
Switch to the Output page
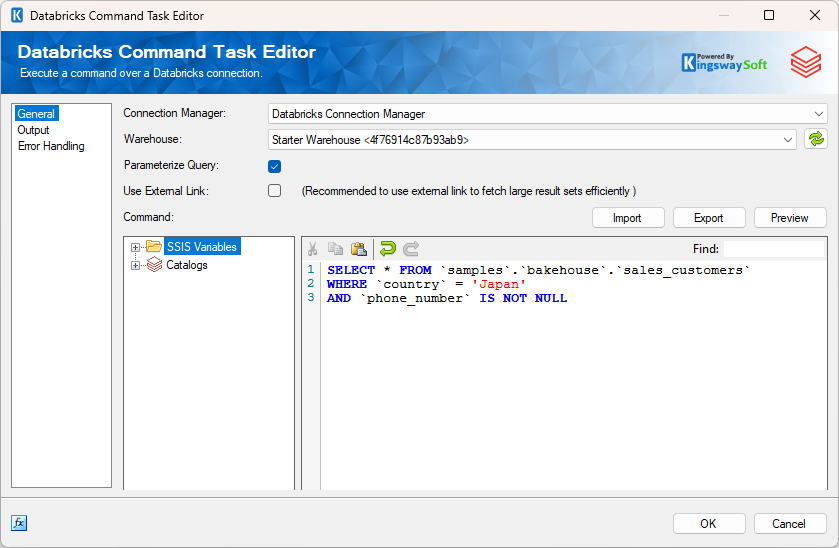click(33, 130)
